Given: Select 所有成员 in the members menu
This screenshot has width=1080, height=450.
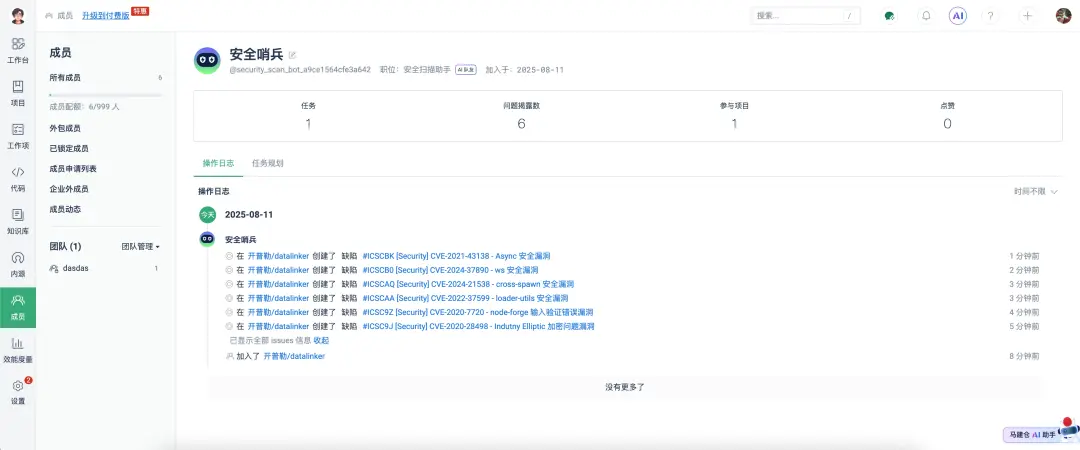Looking at the screenshot, I should click(65, 78).
